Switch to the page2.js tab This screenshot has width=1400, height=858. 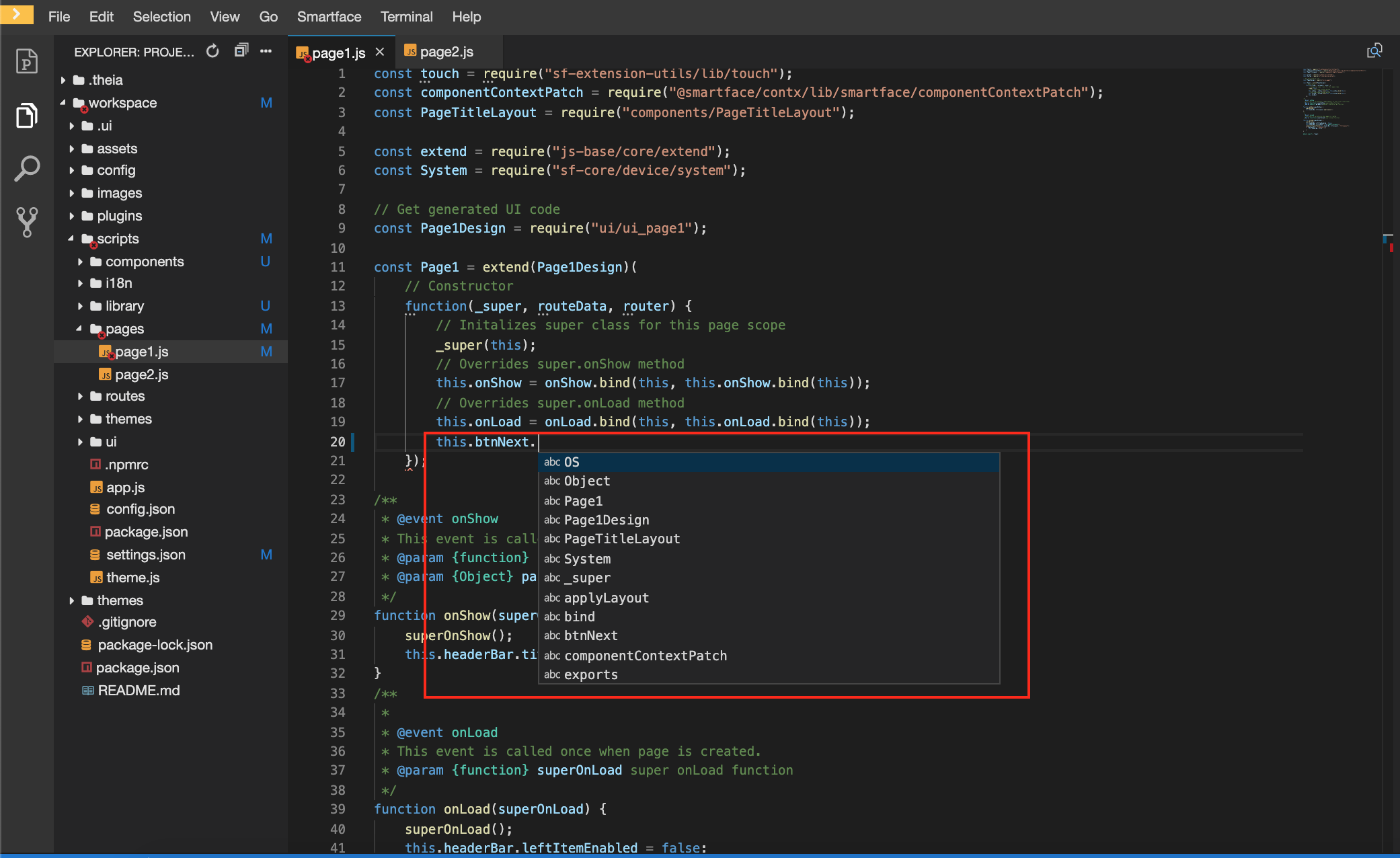(446, 52)
